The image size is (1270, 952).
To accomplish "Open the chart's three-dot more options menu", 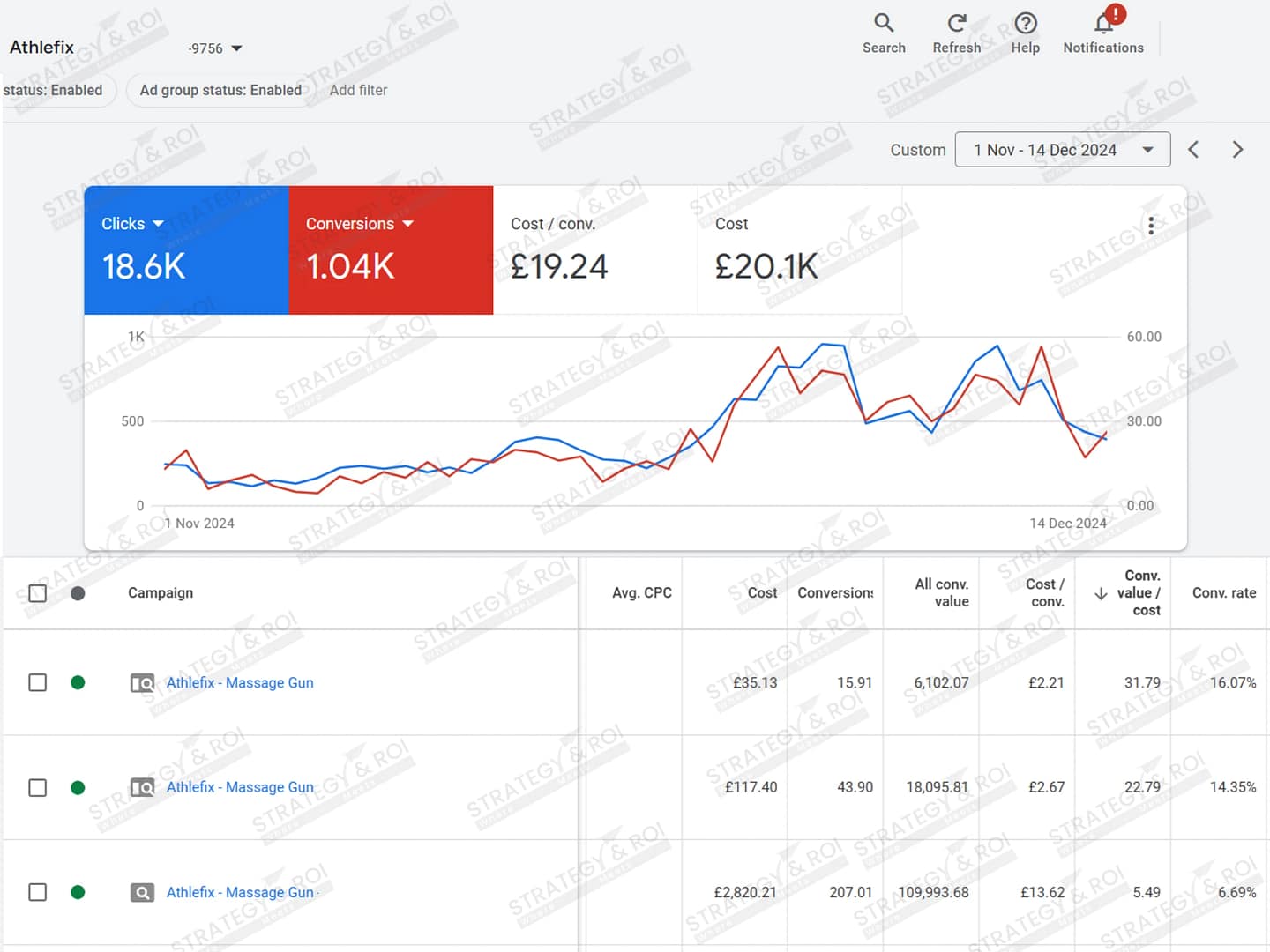I will (x=1151, y=226).
